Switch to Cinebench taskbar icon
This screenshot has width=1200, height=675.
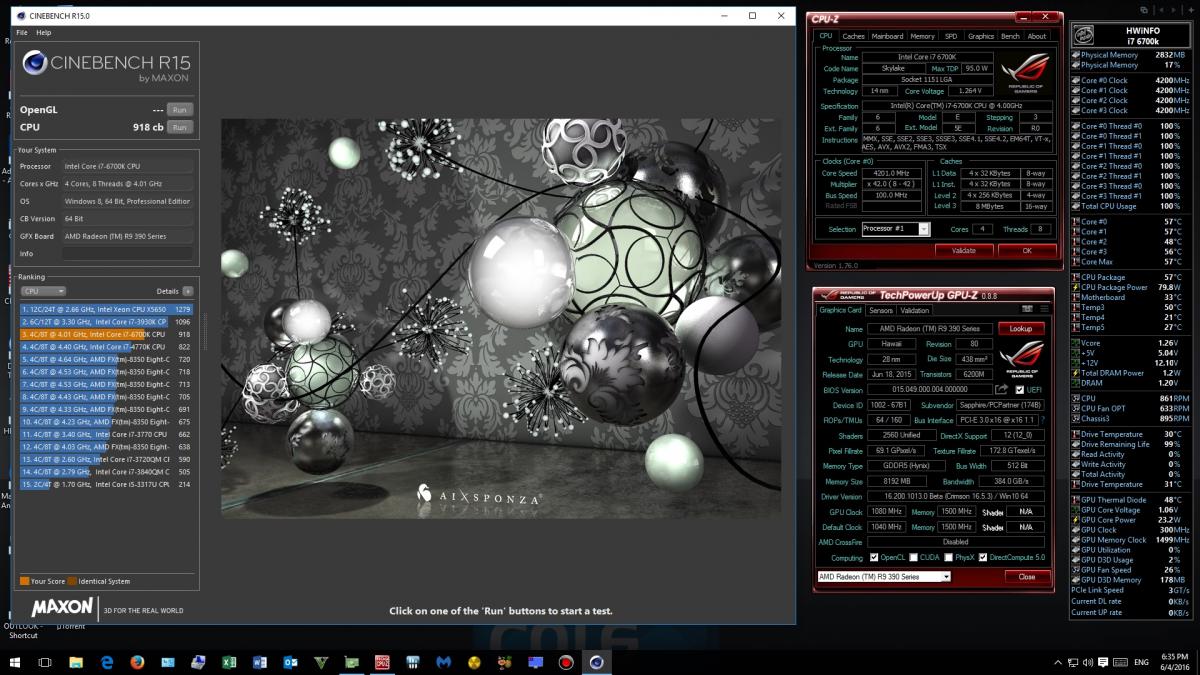(596, 662)
